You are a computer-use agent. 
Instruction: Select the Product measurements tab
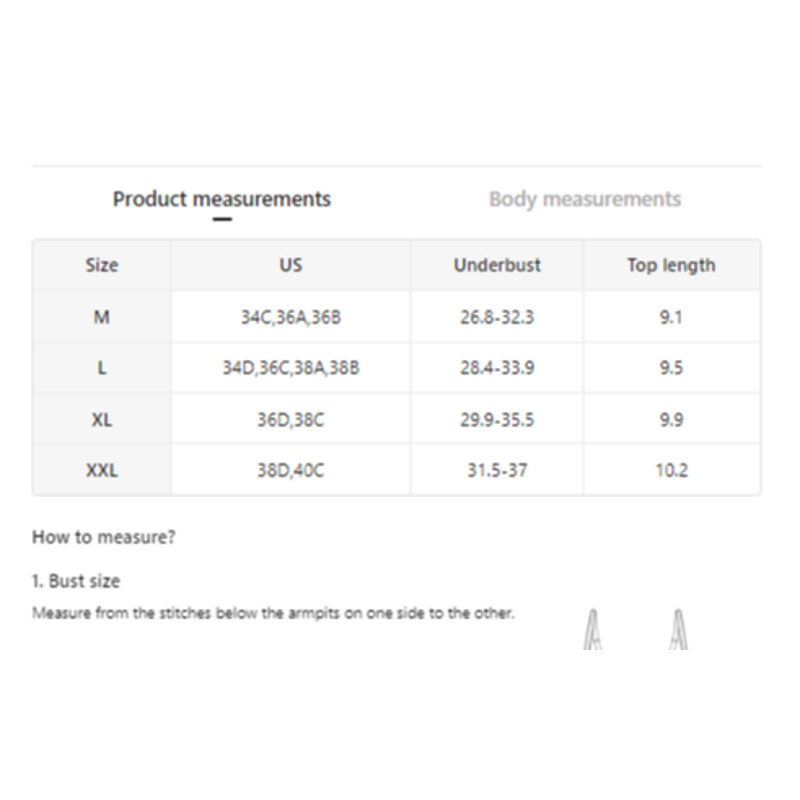[221, 199]
